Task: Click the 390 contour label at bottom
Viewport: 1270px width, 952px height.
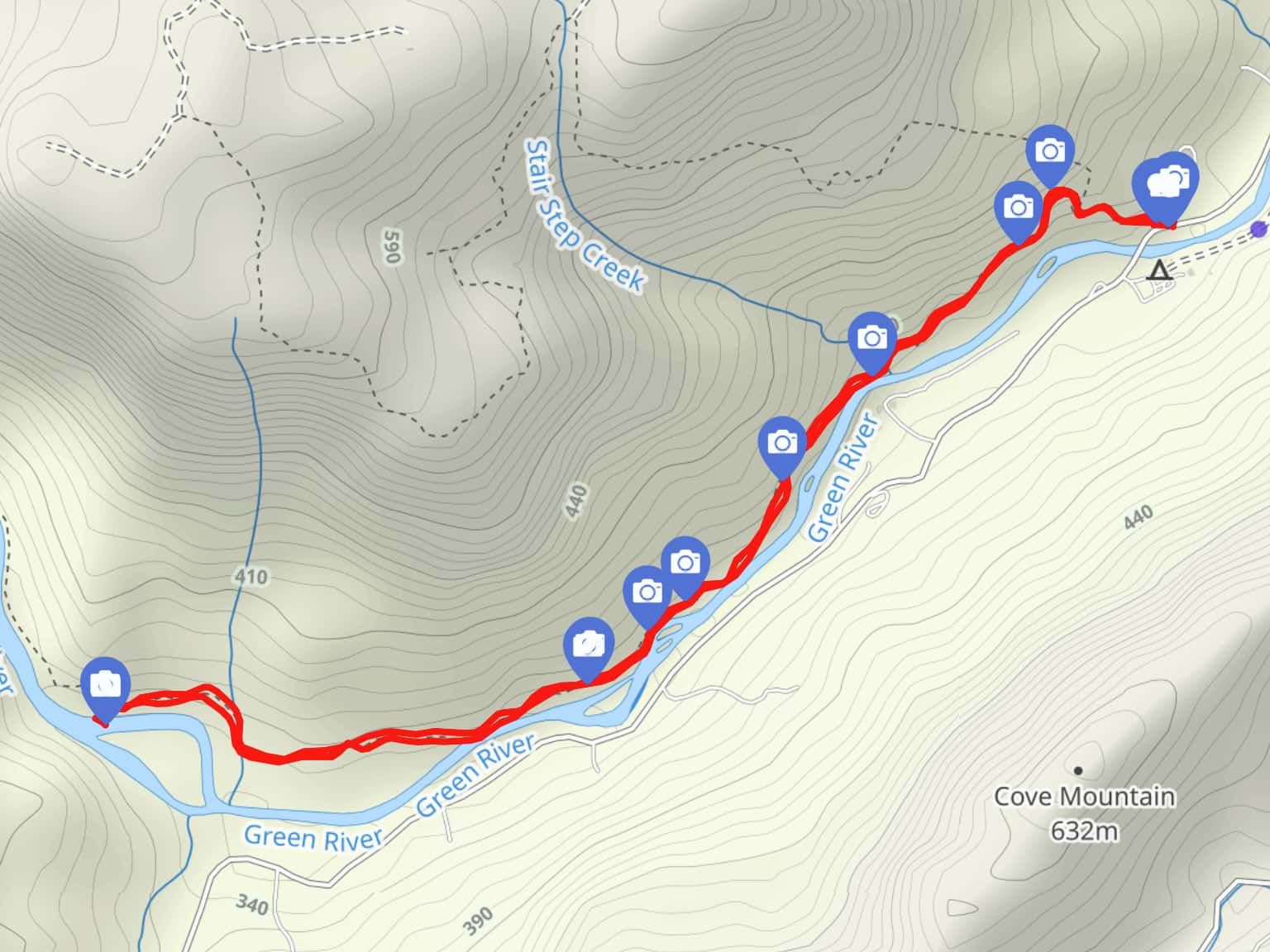Action: point(478,921)
